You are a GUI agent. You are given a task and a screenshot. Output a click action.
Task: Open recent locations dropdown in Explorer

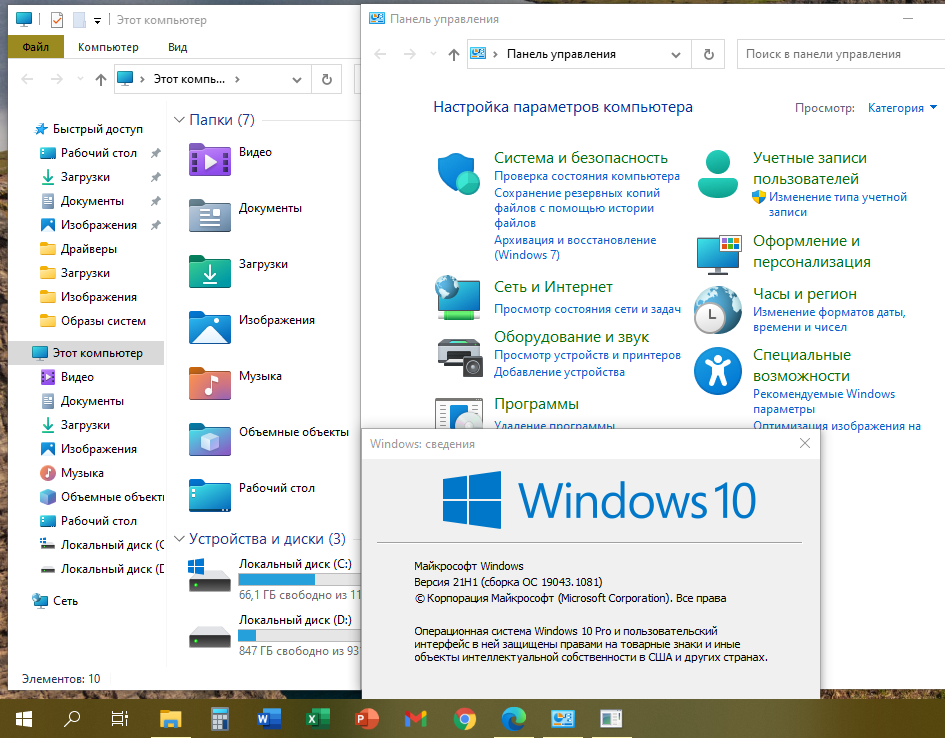tap(80, 79)
